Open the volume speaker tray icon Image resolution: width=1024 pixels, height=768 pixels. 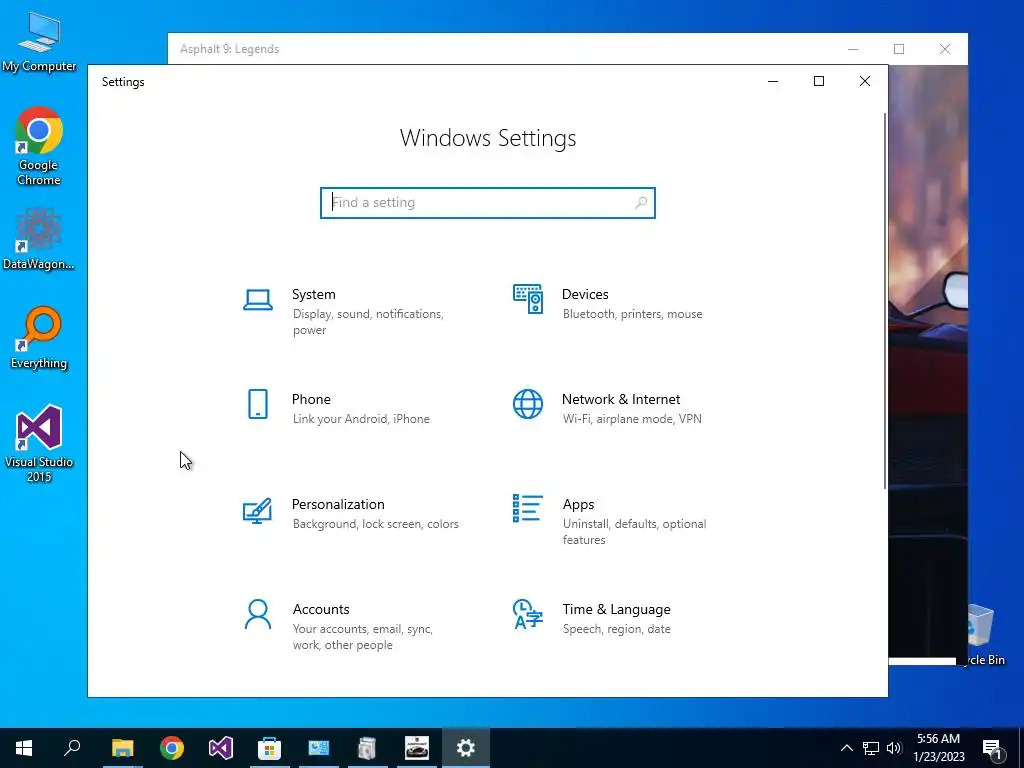(894, 748)
